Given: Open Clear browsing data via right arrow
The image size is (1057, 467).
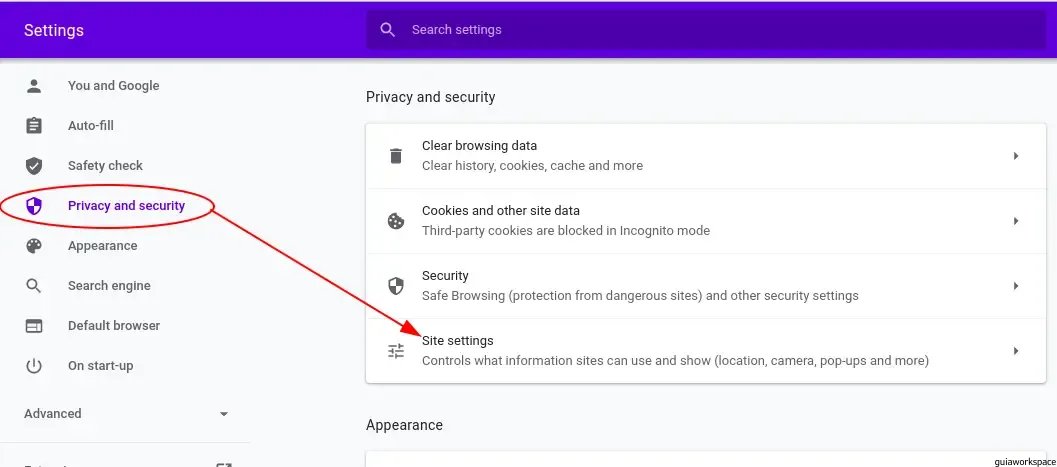Looking at the screenshot, I should click(1015, 156).
